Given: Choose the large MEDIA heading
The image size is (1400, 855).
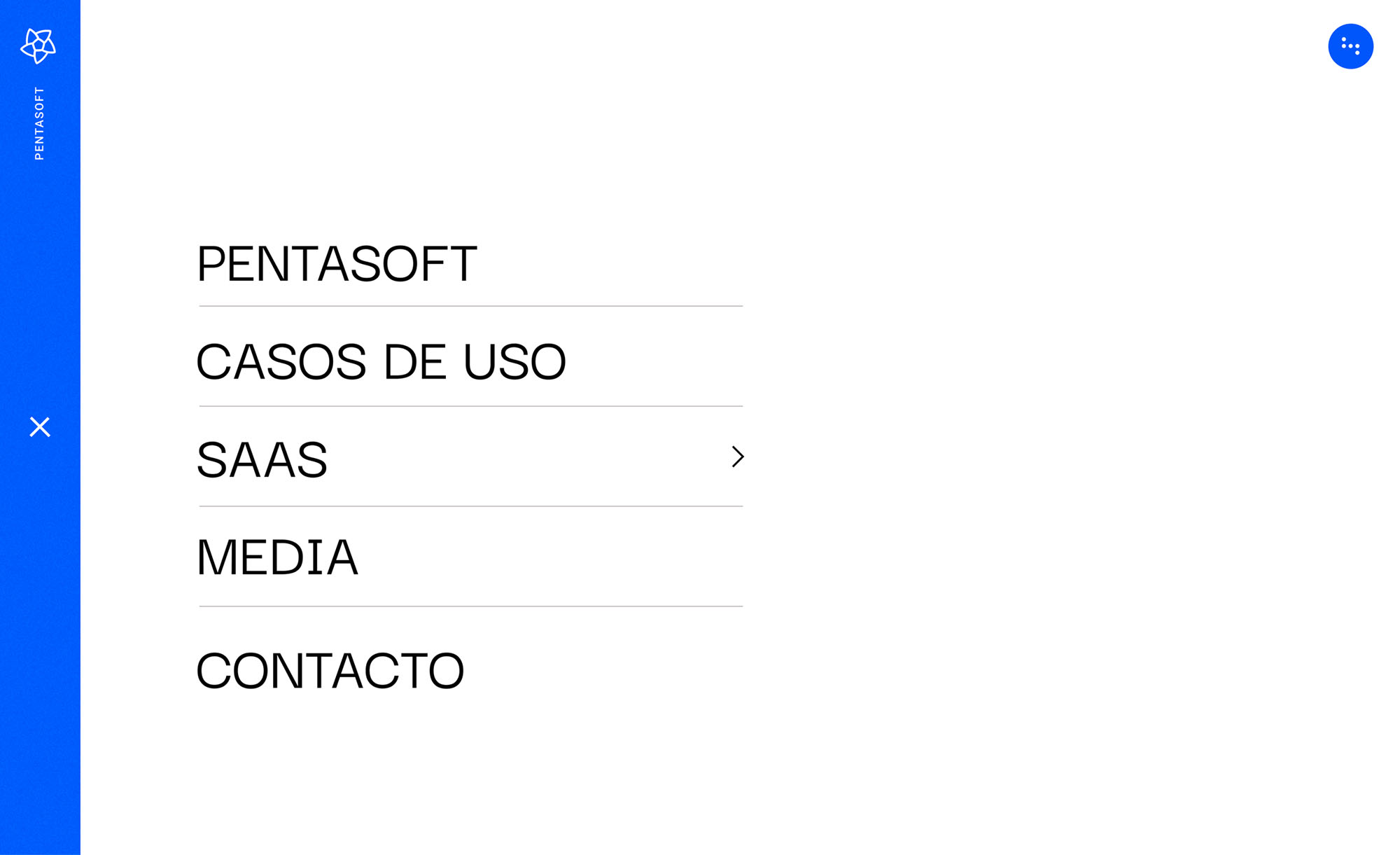Looking at the screenshot, I should (x=277, y=557).
